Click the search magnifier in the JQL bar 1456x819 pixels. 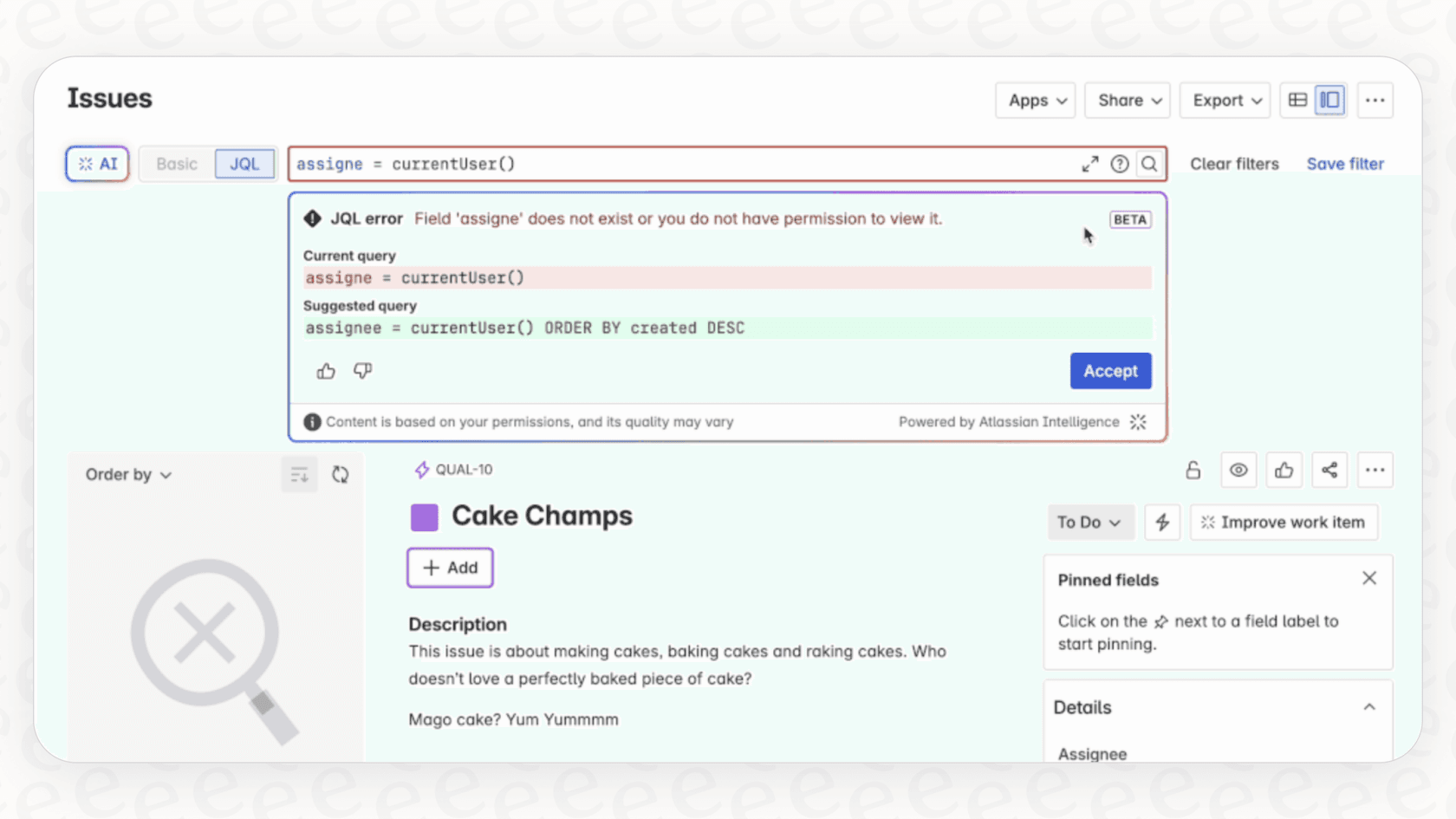[x=1149, y=164]
